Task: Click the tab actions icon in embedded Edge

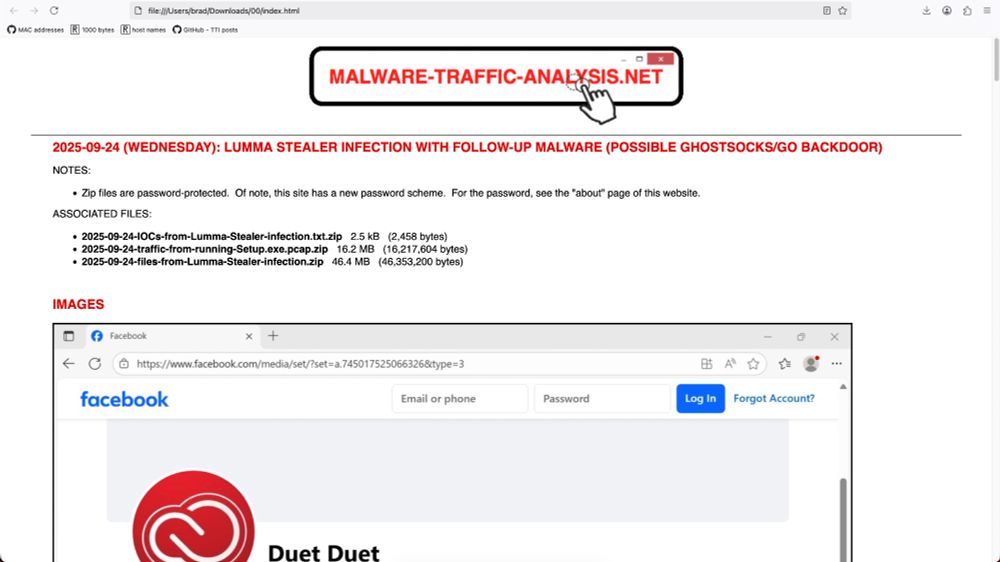Action: click(69, 336)
